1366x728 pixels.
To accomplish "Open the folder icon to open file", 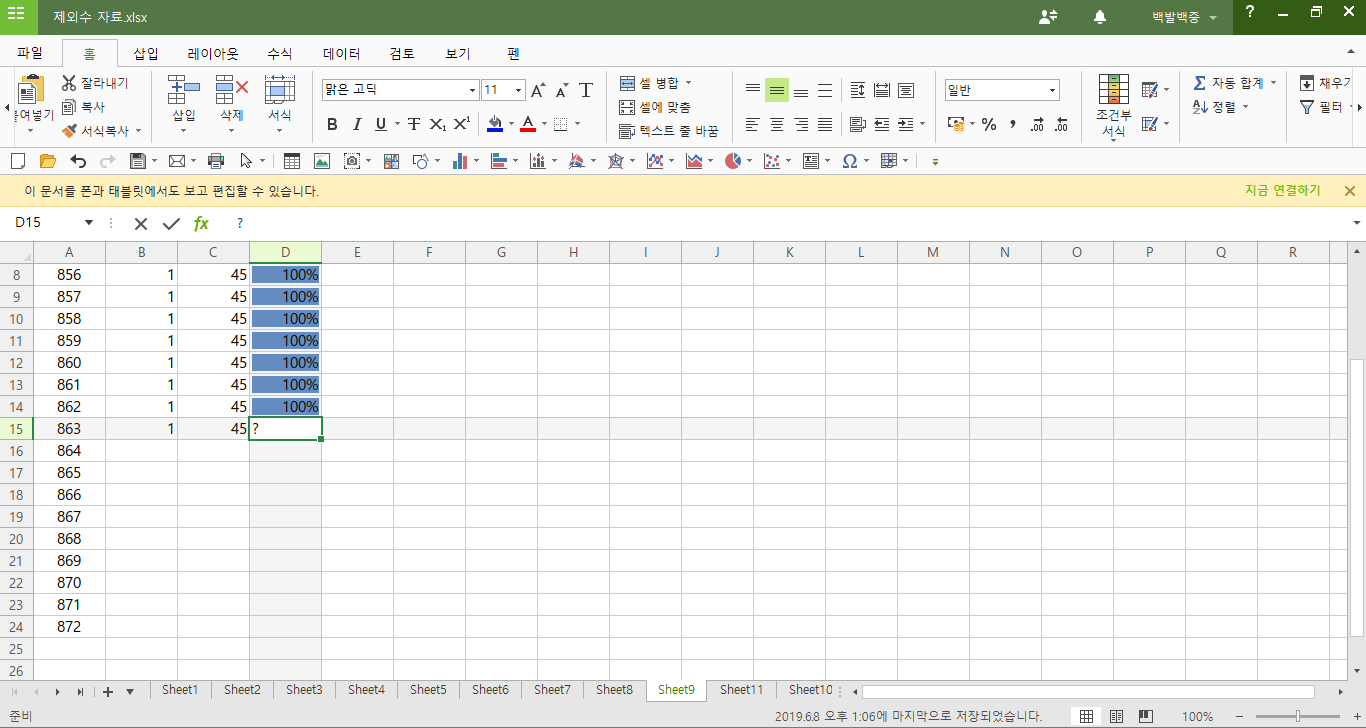I will 47,161.
